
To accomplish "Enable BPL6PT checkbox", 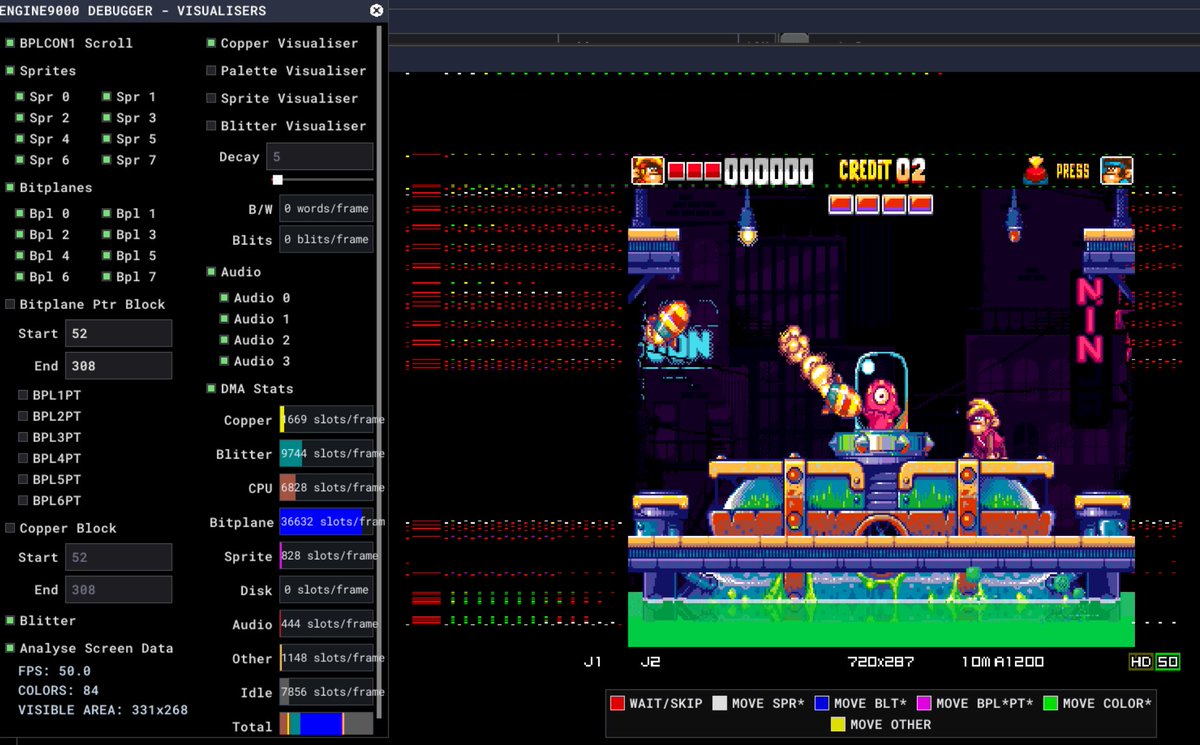I will tap(23, 500).
